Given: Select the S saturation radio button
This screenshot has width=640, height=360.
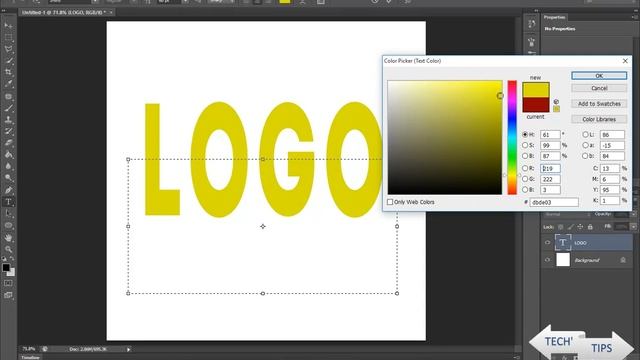Looking at the screenshot, I should tap(525, 145).
